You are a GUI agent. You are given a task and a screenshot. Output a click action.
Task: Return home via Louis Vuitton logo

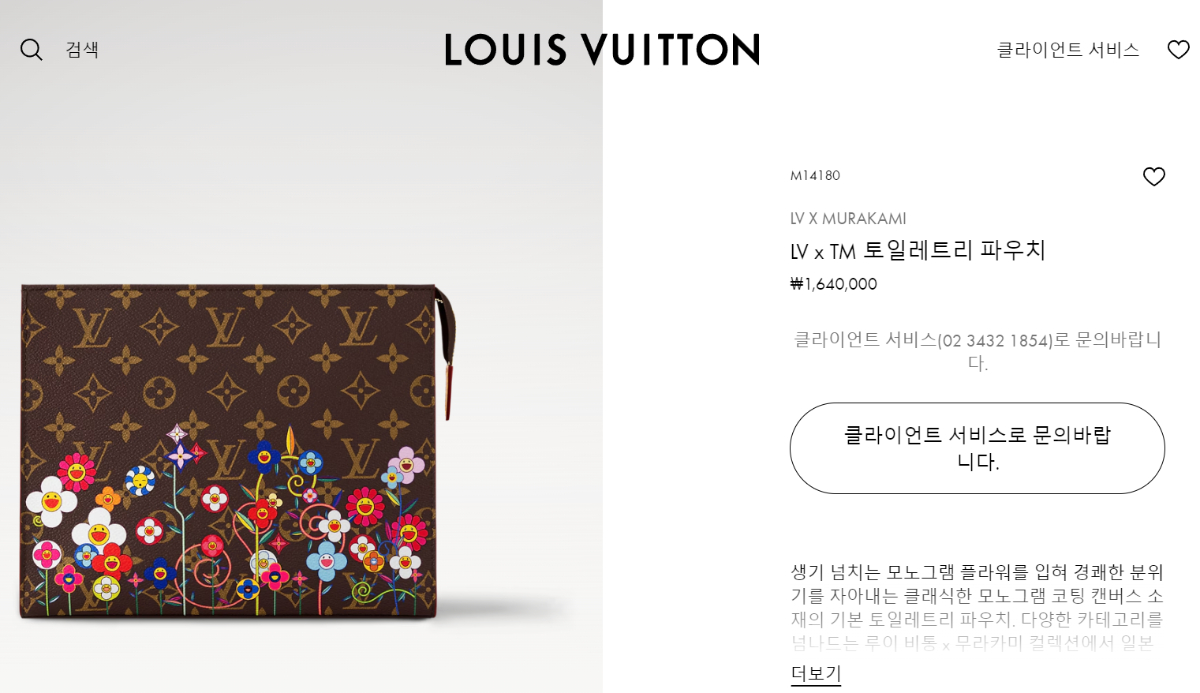pyautogui.click(x=602, y=49)
